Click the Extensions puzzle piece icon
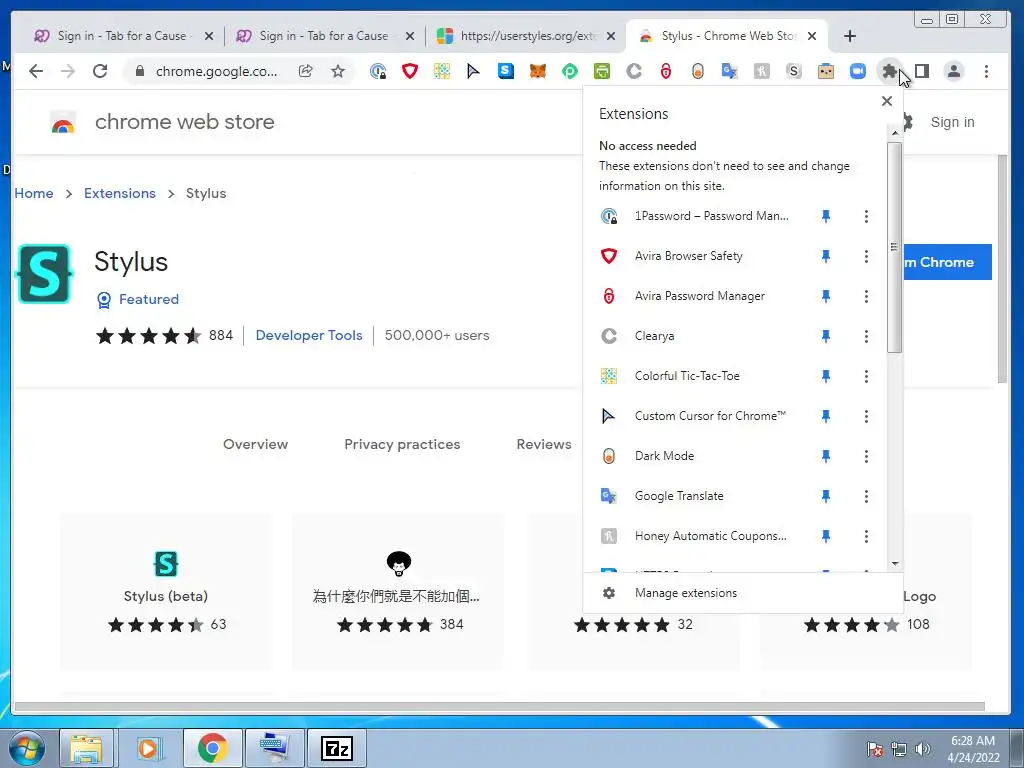This screenshot has height=768, width=1024. (x=889, y=71)
